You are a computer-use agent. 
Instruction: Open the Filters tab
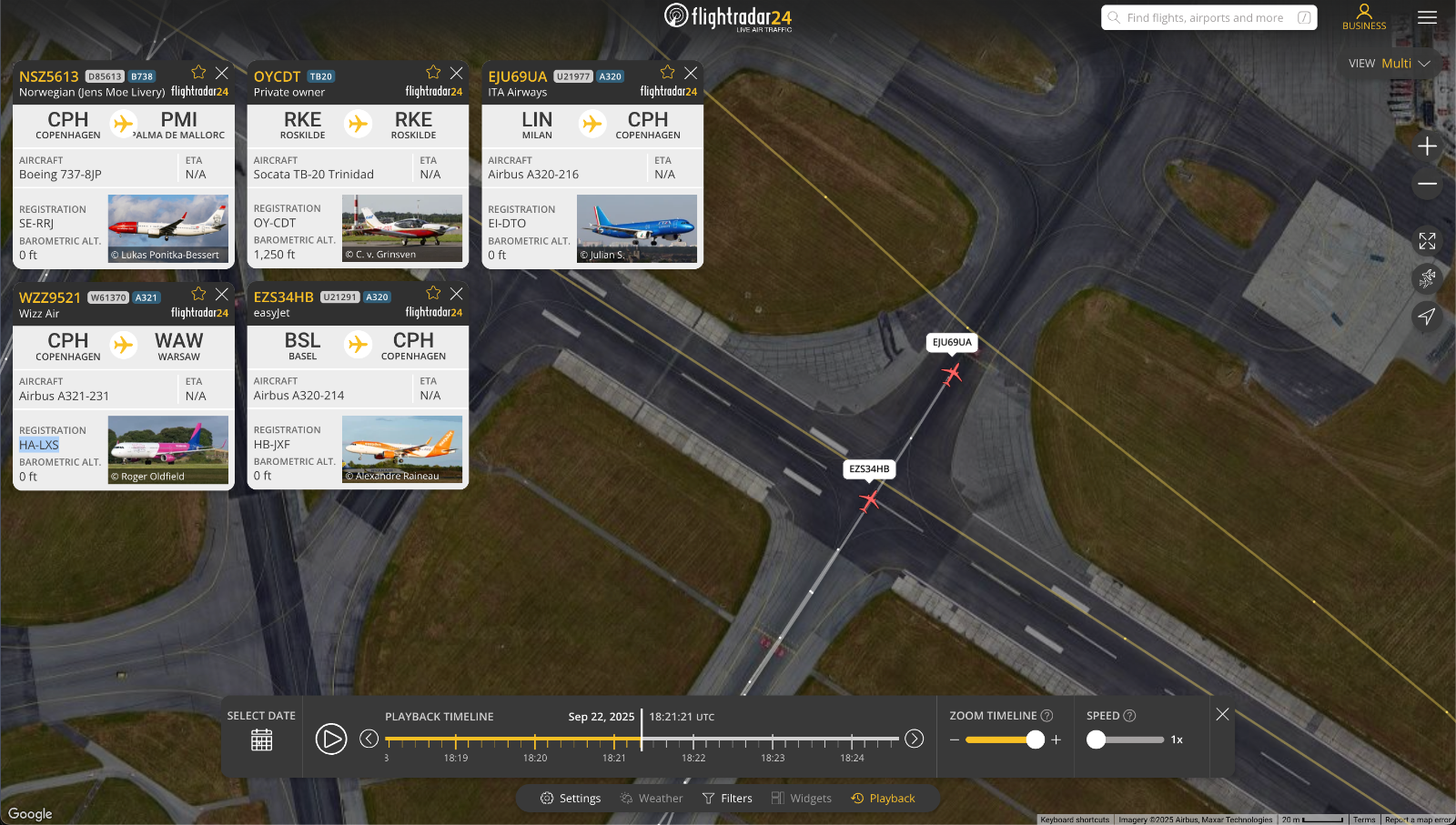[727, 799]
